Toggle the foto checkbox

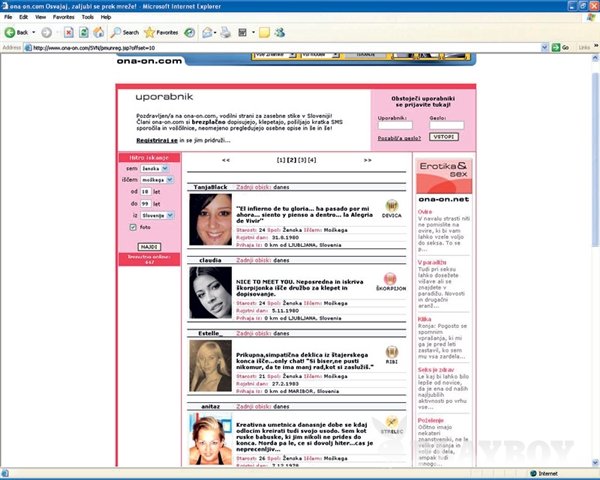133,227
